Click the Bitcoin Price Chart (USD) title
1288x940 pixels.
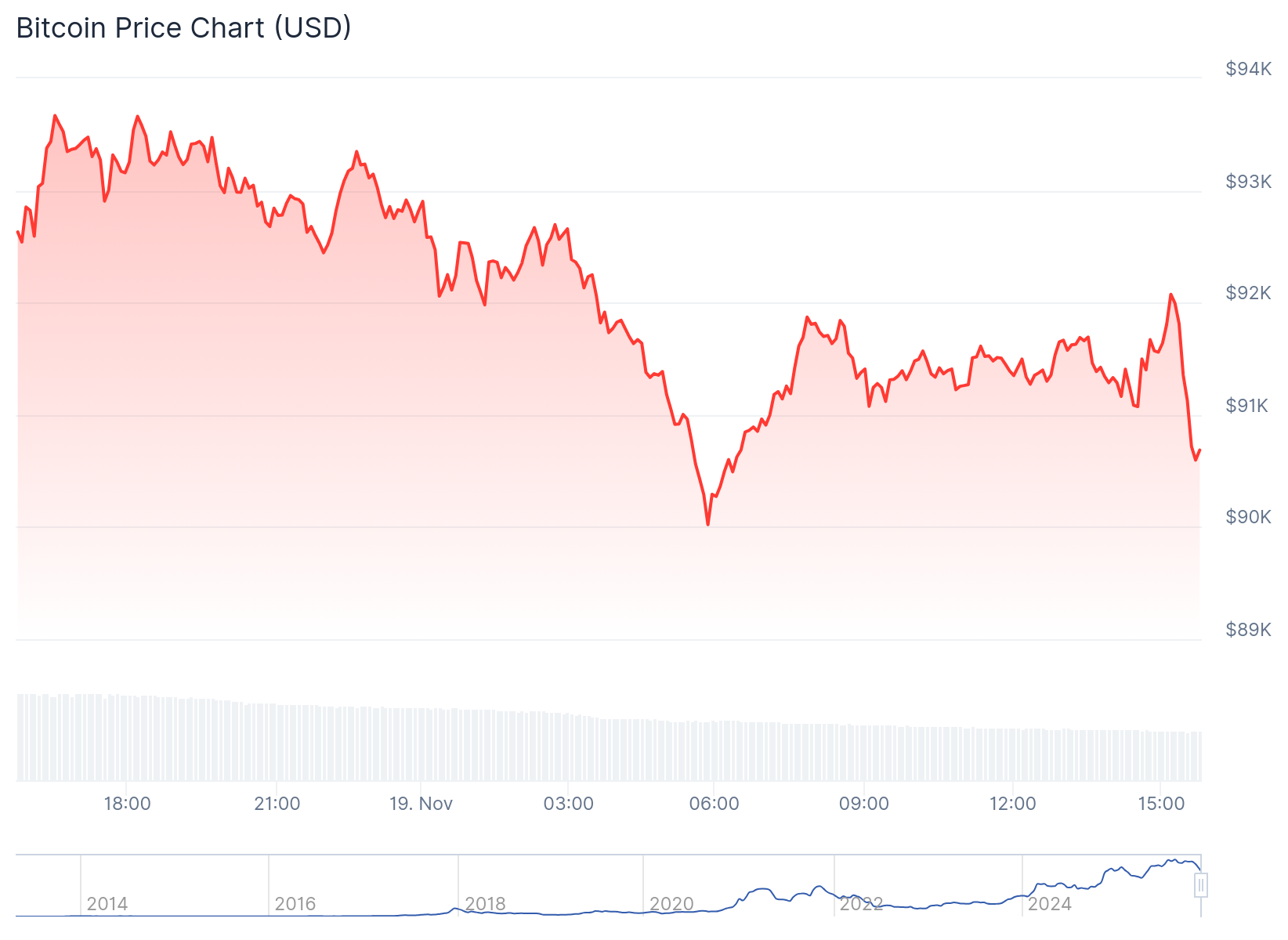click(x=183, y=27)
